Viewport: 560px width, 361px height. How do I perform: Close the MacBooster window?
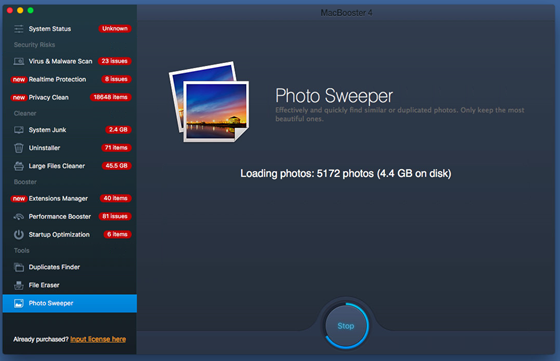click(x=10, y=10)
